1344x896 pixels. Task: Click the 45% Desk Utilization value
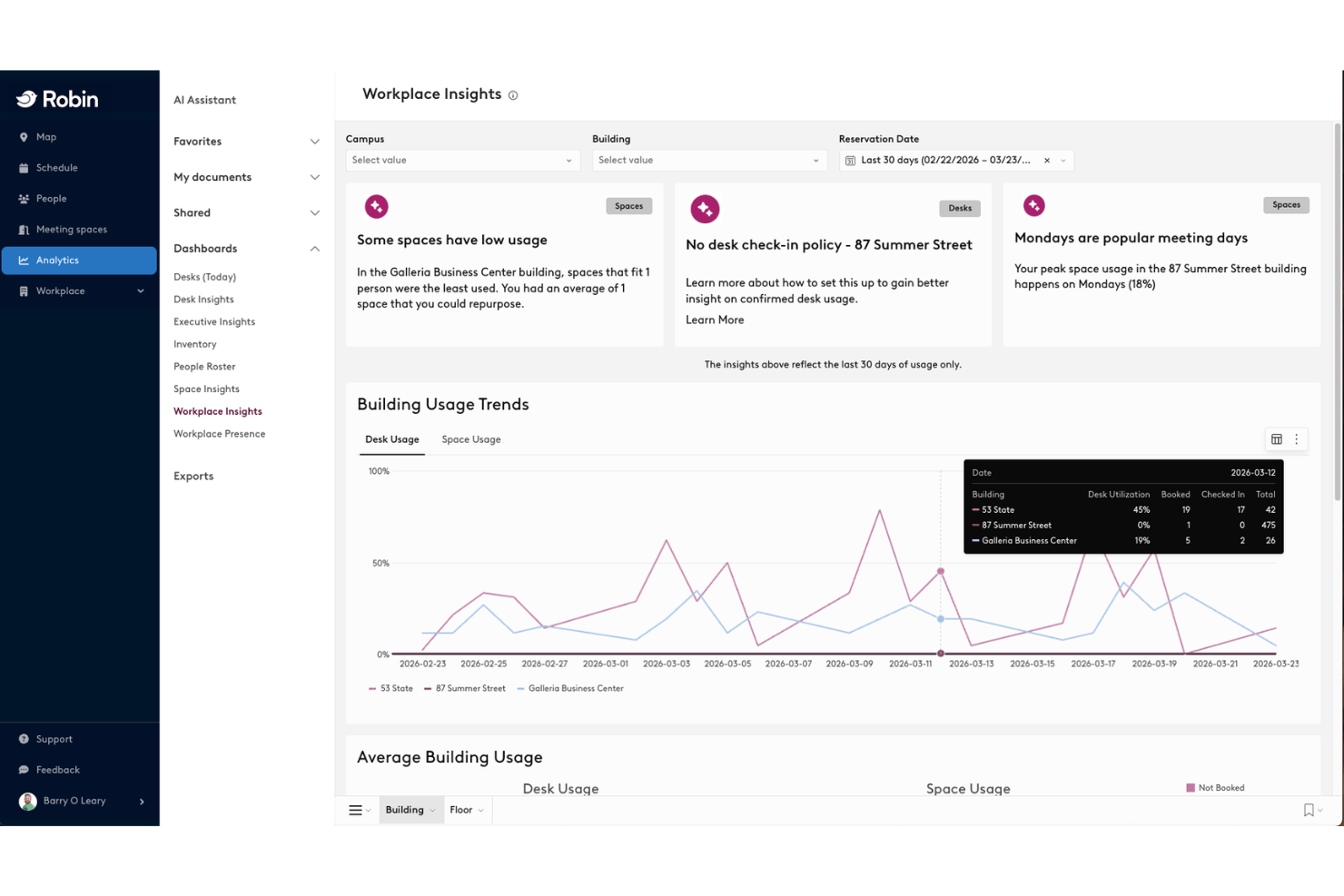pos(1141,510)
